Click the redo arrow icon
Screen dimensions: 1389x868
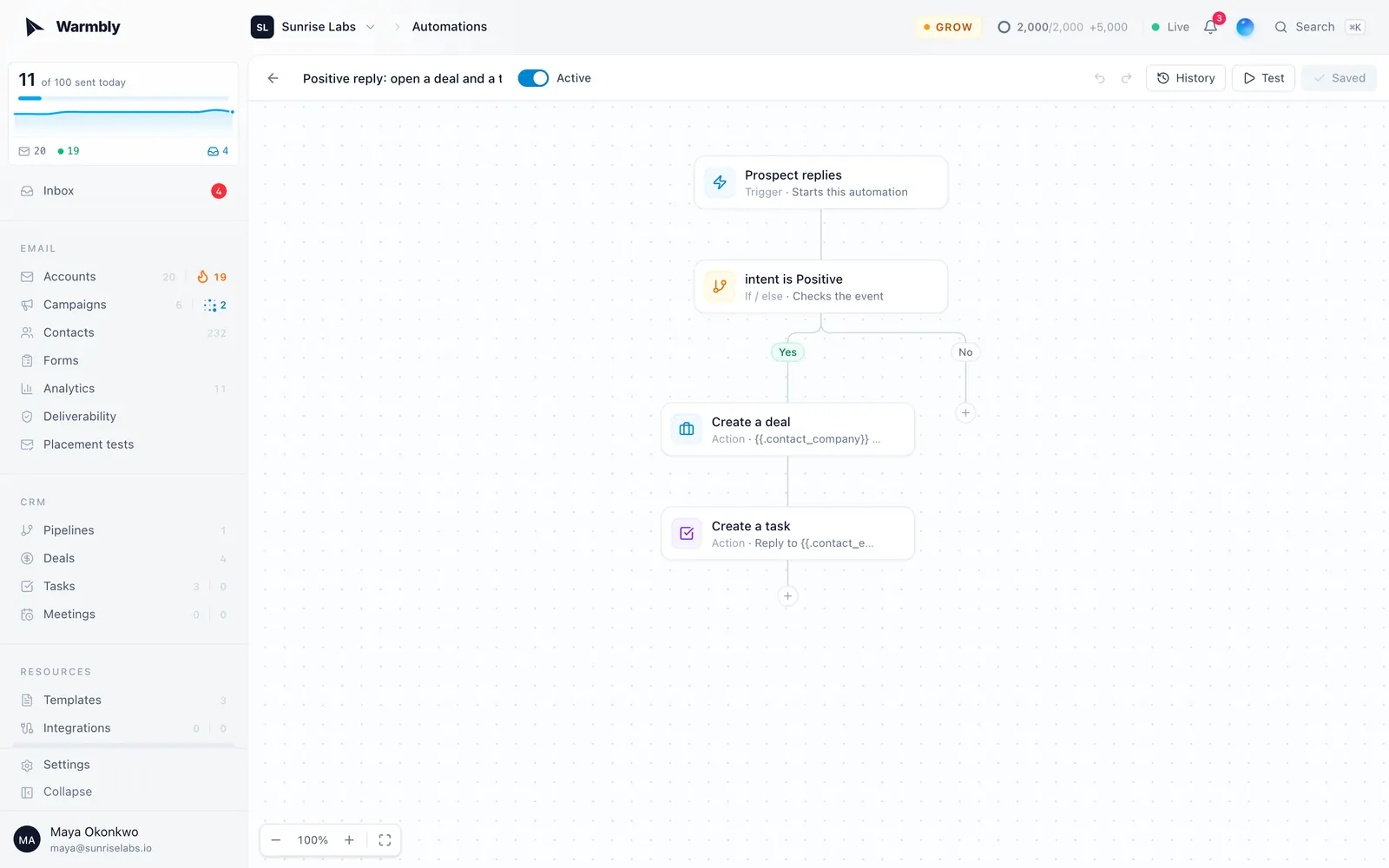pos(1127,78)
